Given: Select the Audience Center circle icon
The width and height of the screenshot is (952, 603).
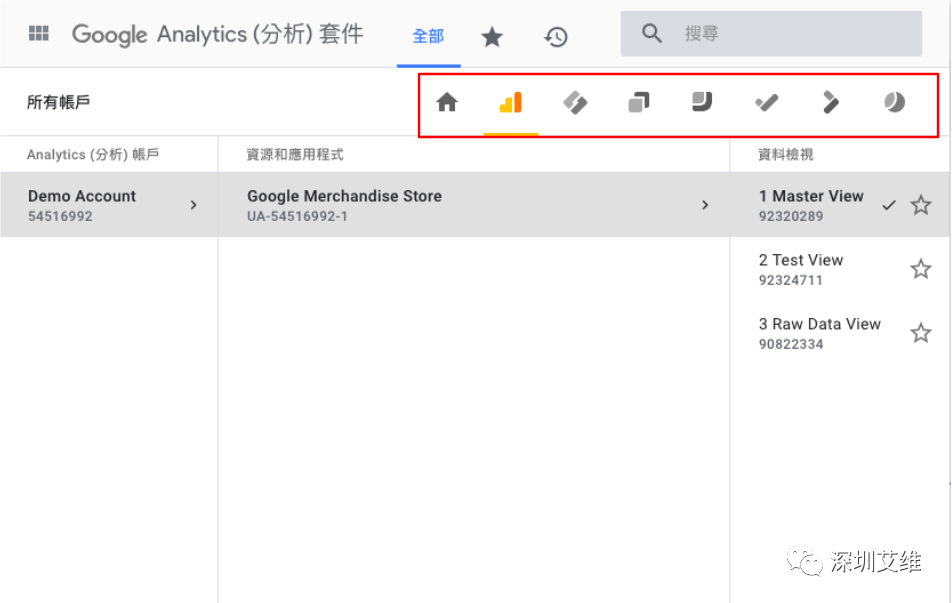Looking at the screenshot, I should pos(894,102).
